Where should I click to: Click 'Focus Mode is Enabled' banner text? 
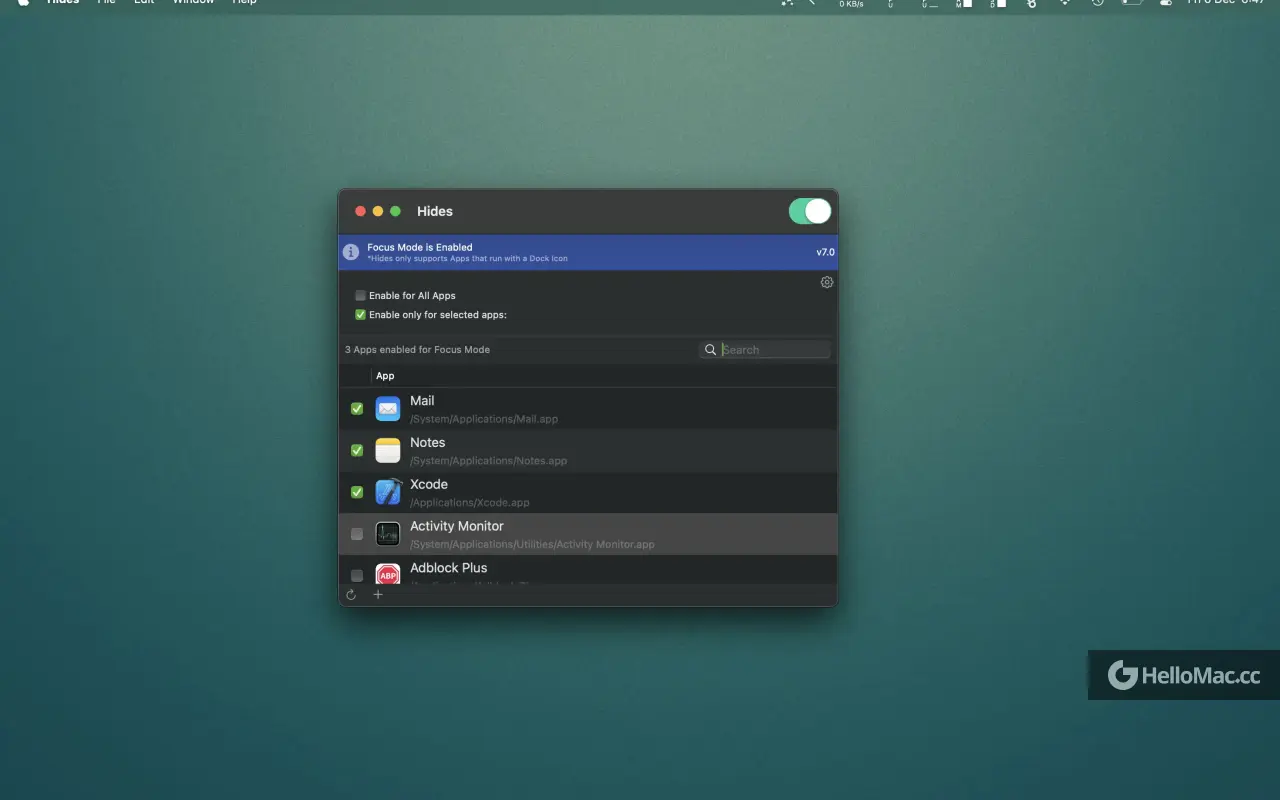pos(420,247)
